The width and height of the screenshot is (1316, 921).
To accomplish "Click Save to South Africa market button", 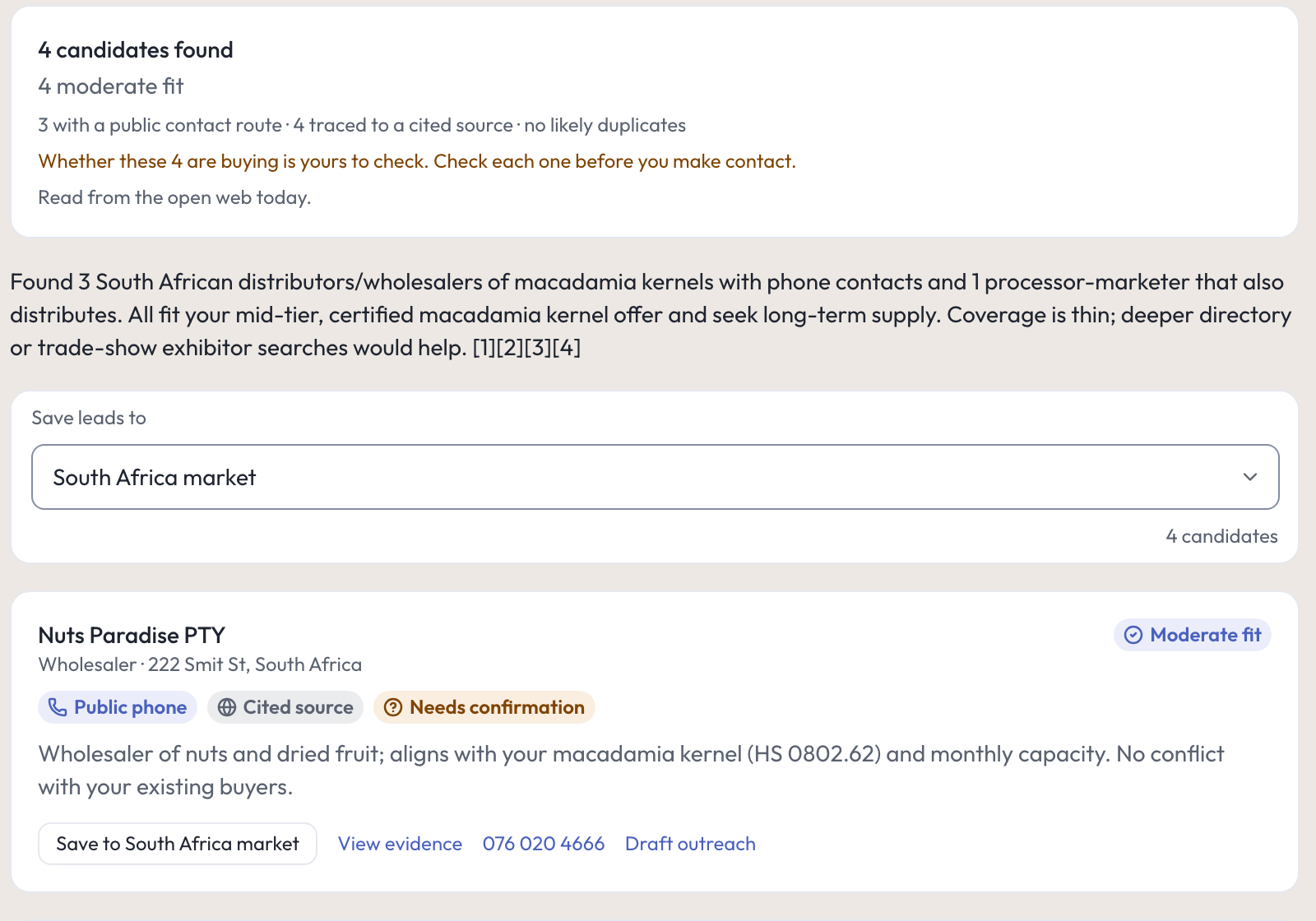I will pos(178,844).
